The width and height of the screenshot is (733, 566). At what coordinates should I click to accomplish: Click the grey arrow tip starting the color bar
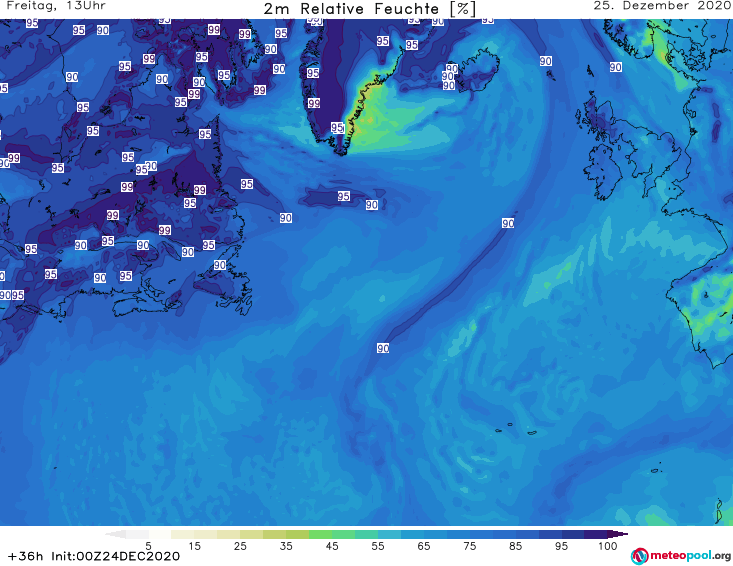116,534
